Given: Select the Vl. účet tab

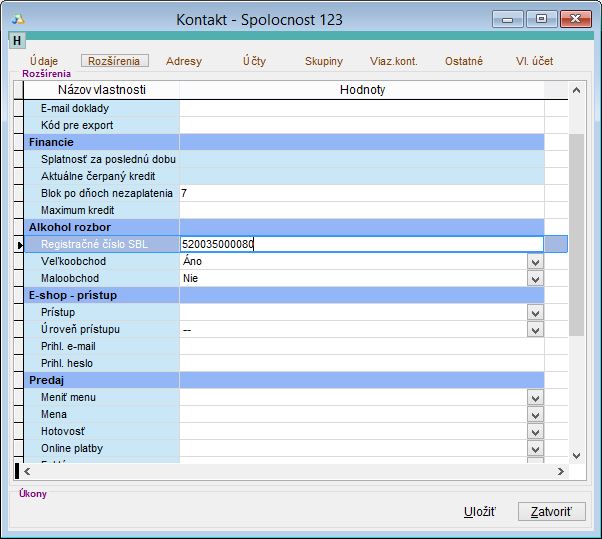Looking at the screenshot, I should click(x=534, y=61).
